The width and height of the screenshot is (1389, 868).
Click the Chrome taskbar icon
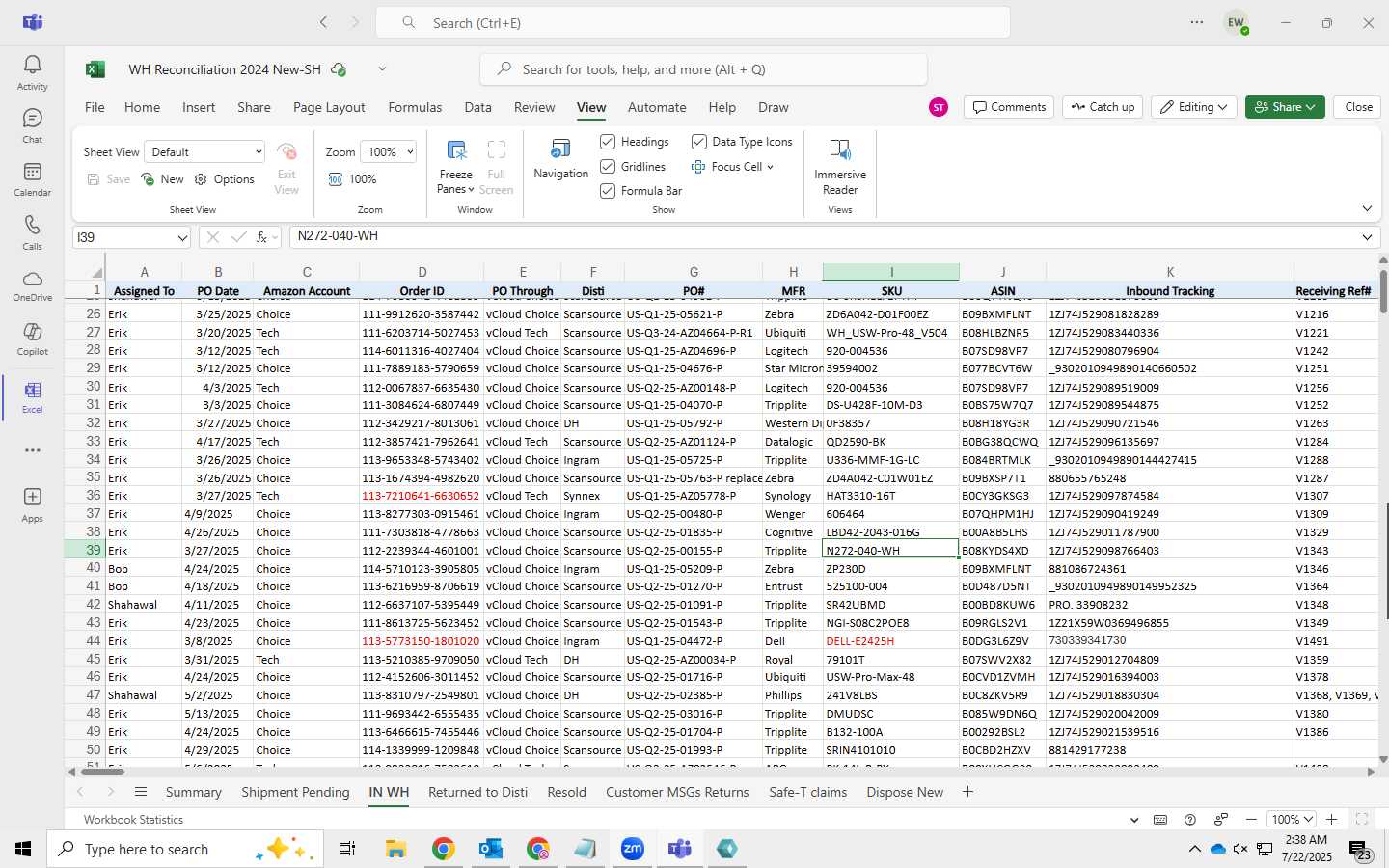click(x=443, y=849)
